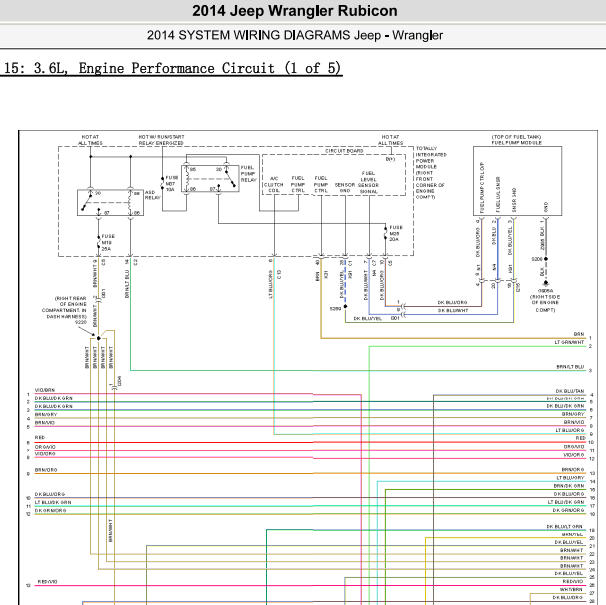606x605 pixels.
Task: Click the 'Engine Performance Circuit (1 of 5)' heading
Action: (210, 68)
